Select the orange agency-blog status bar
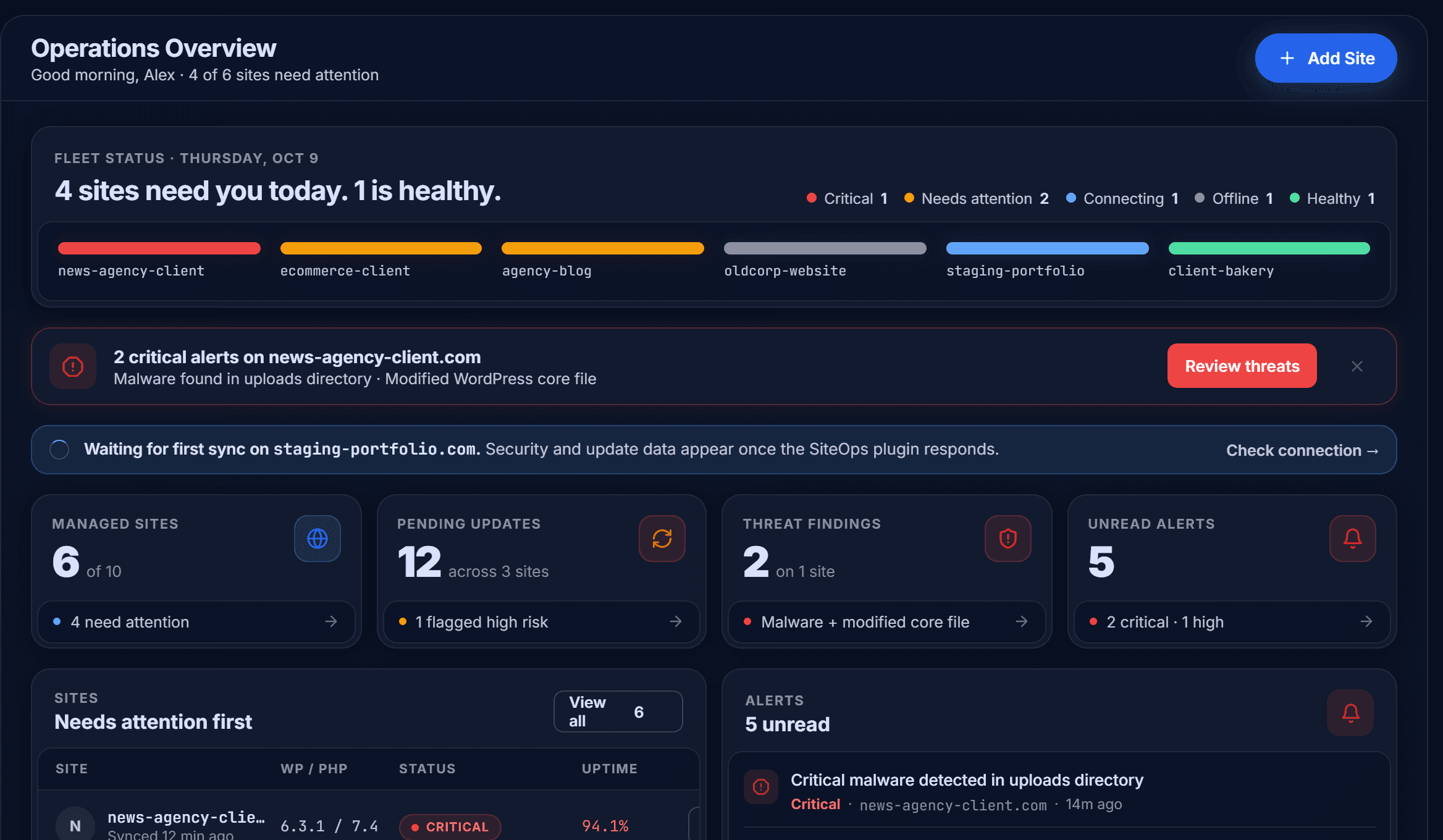The height and width of the screenshot is (840, 1443). click(x=603, y=248)
